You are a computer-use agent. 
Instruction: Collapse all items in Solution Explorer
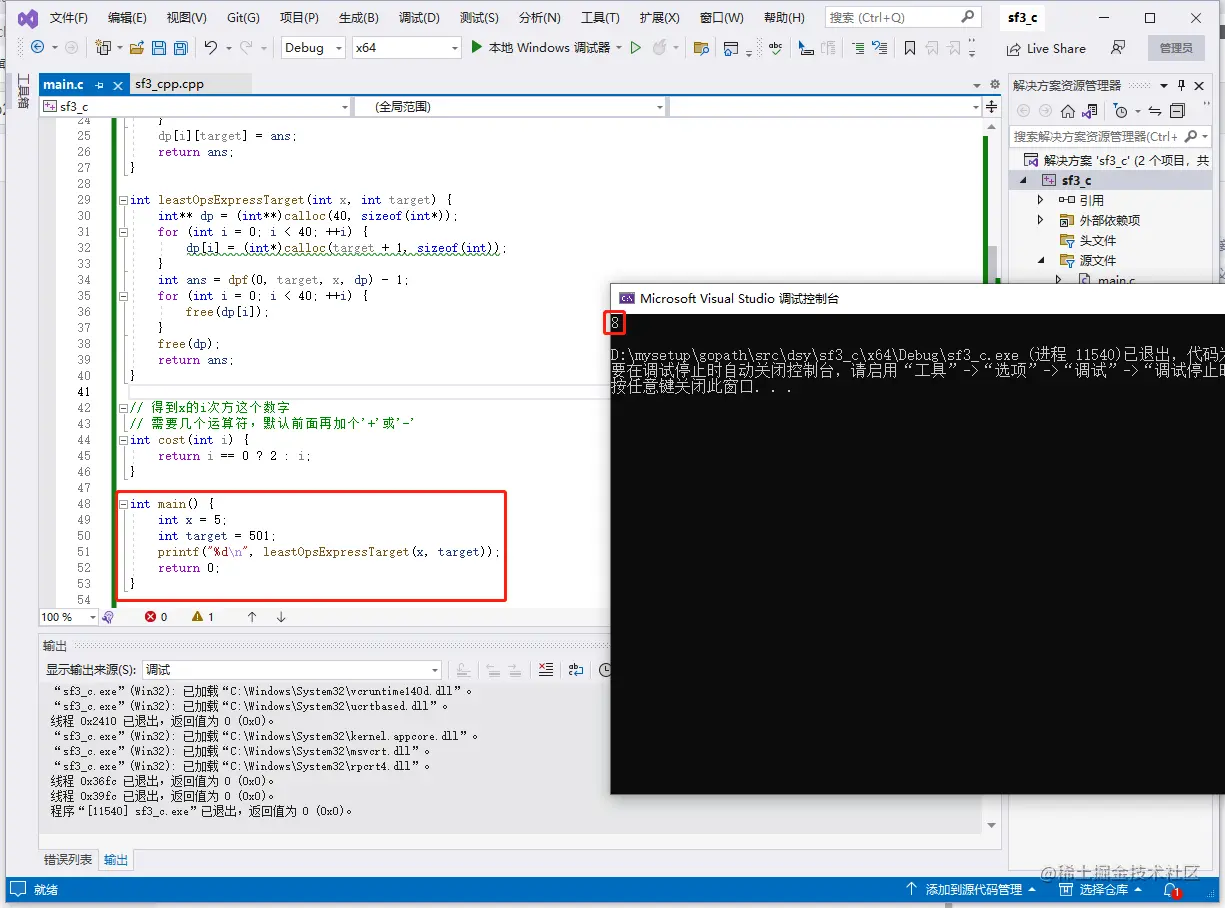tap(1177, 111)
